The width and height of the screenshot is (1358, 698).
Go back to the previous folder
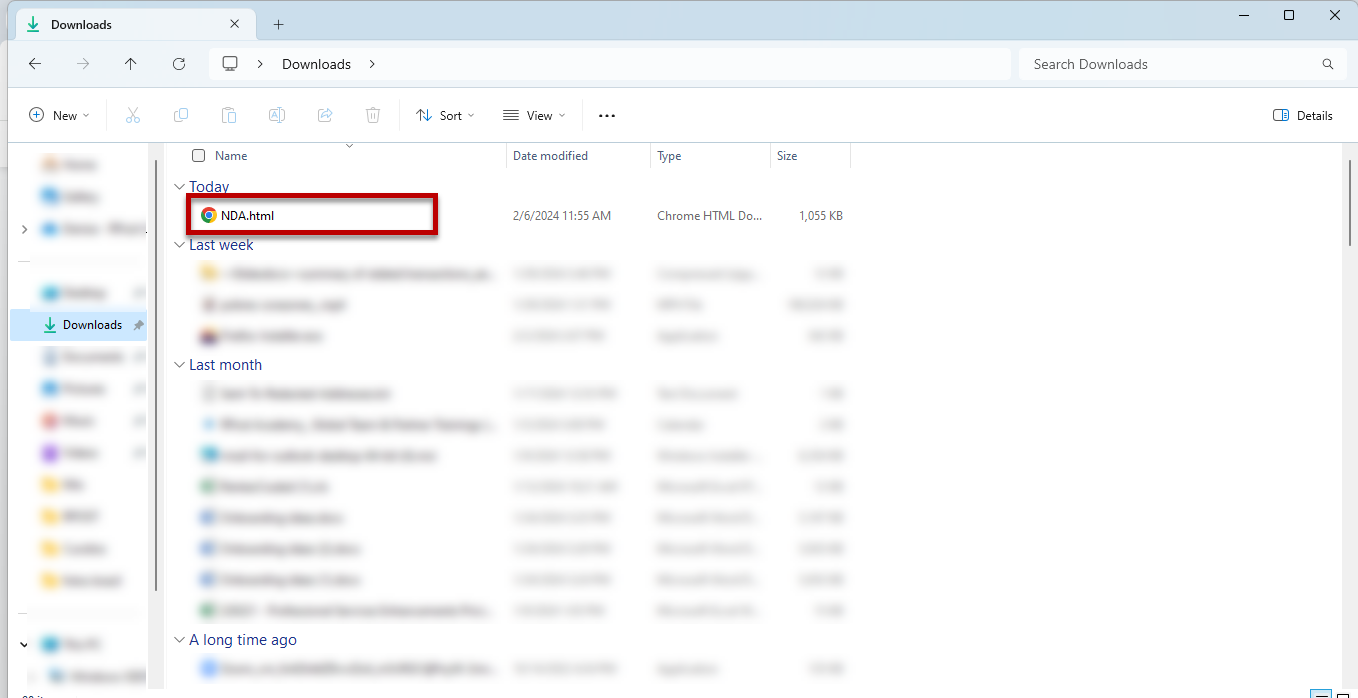pos(35,63)
